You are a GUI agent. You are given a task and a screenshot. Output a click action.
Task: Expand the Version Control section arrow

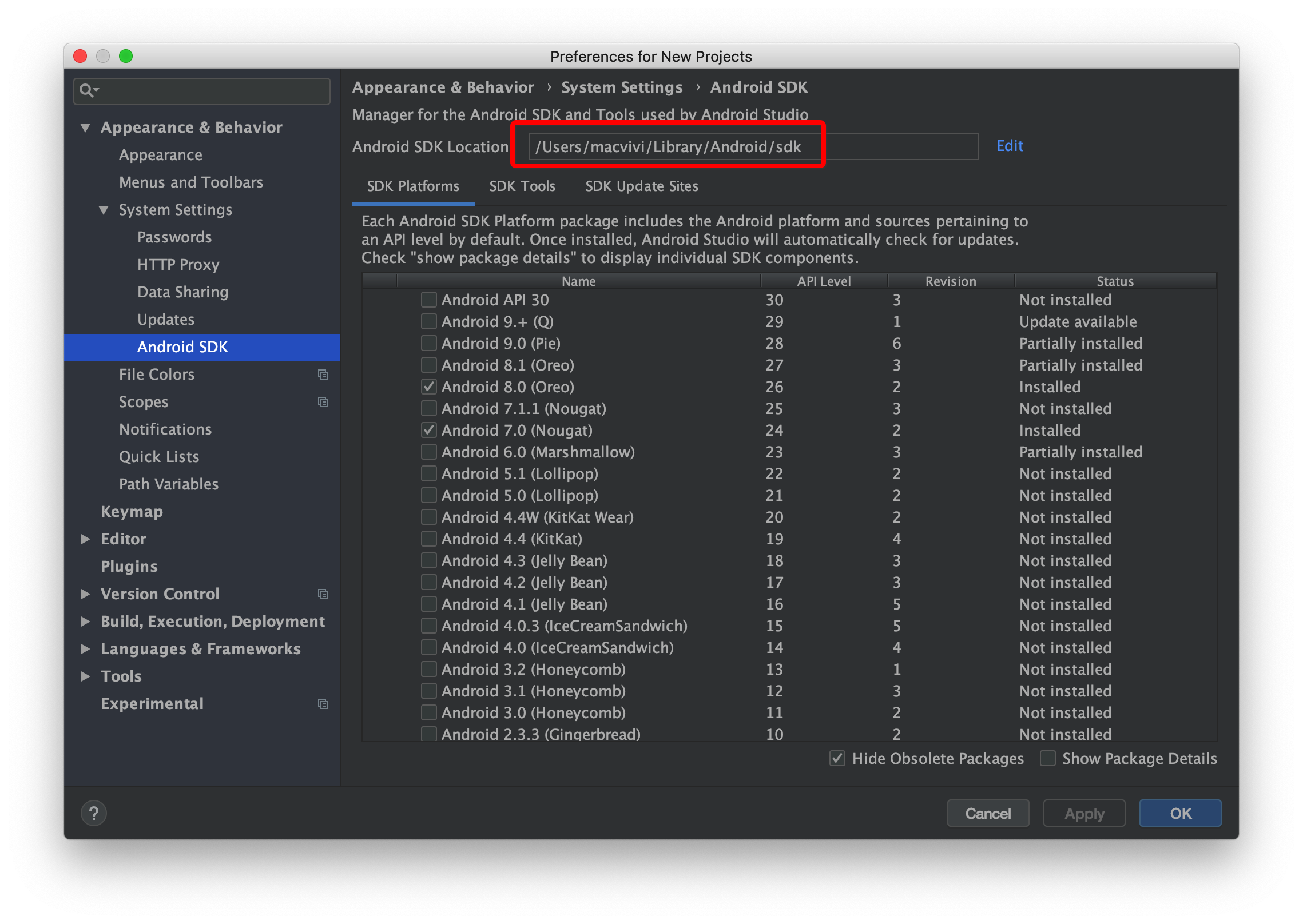(86, 594)
